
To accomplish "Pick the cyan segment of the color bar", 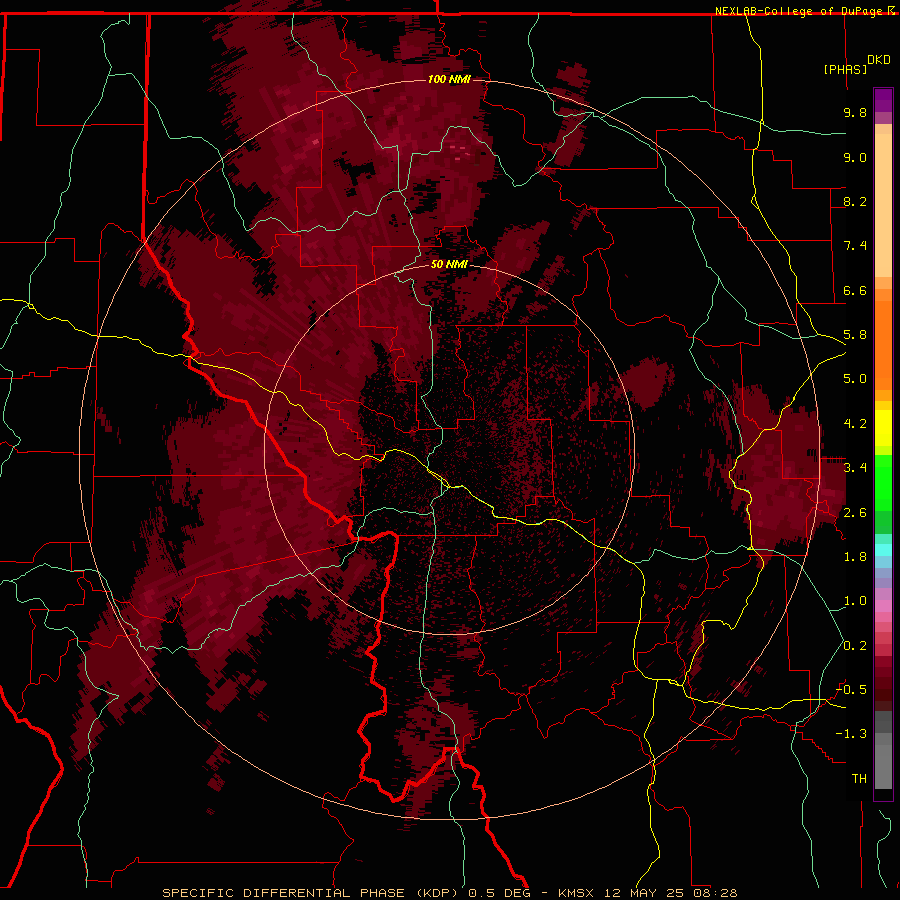I will click(883, 550).
